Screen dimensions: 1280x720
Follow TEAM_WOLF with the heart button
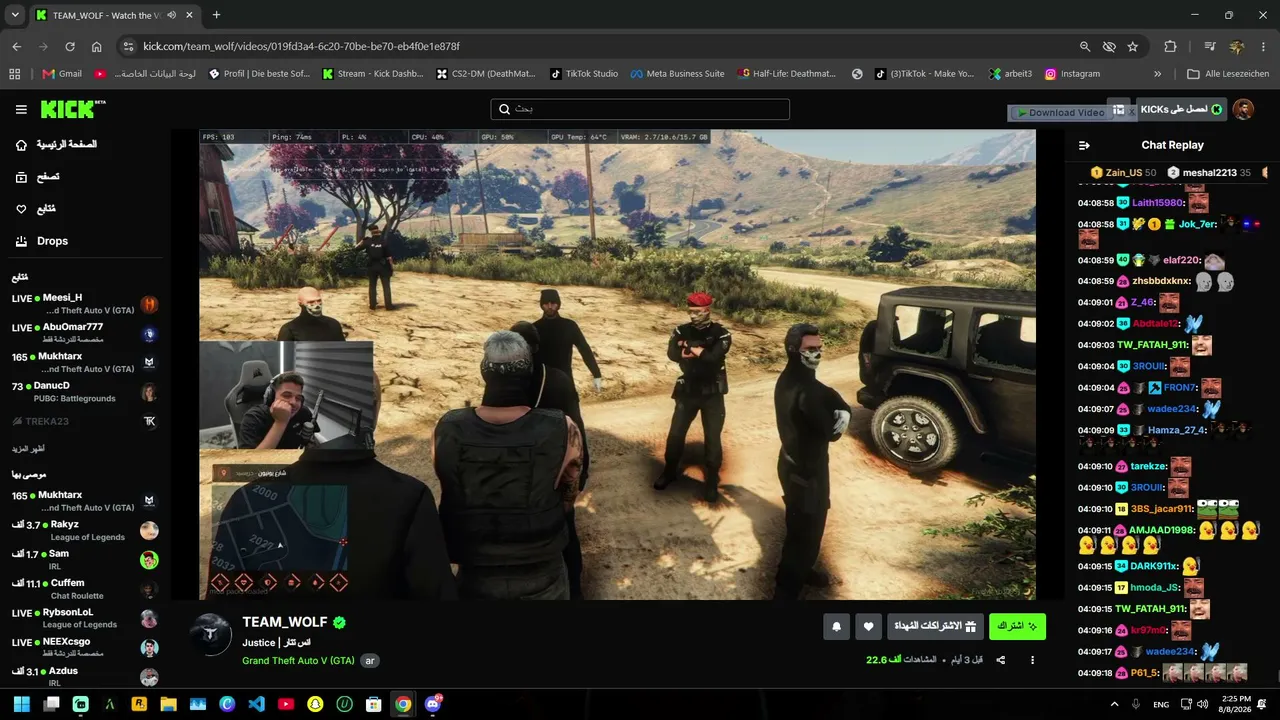pyautogui.click(x=868, y=627)
